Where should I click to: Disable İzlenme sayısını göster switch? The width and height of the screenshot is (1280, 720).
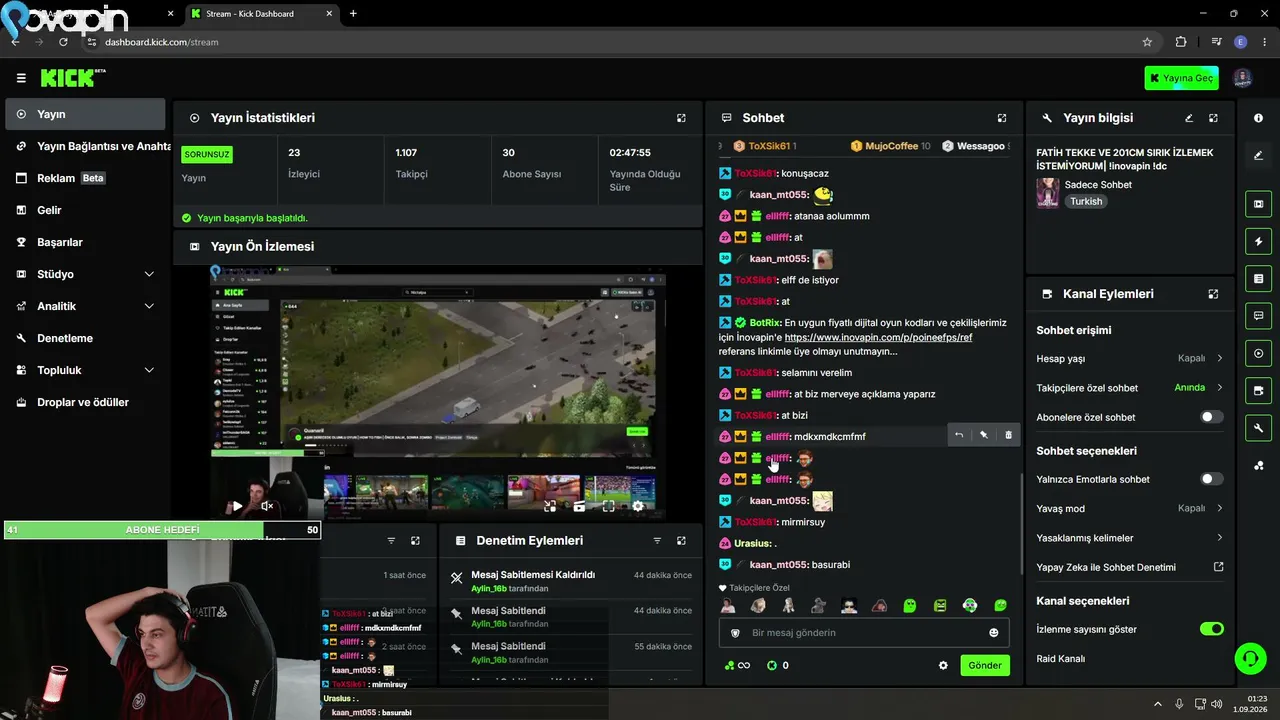pyautogui.click(x=1211, y=629)
